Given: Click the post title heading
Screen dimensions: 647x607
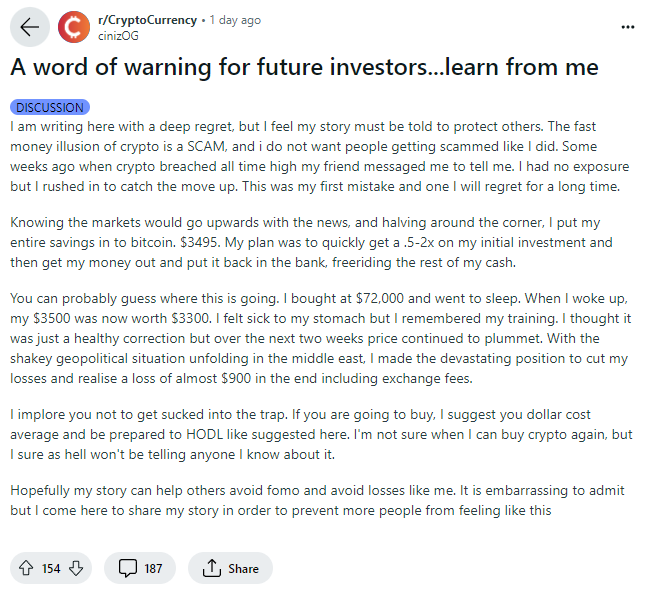Looking at the screenshot, I should pyautogui.click(x=304, y=67).
